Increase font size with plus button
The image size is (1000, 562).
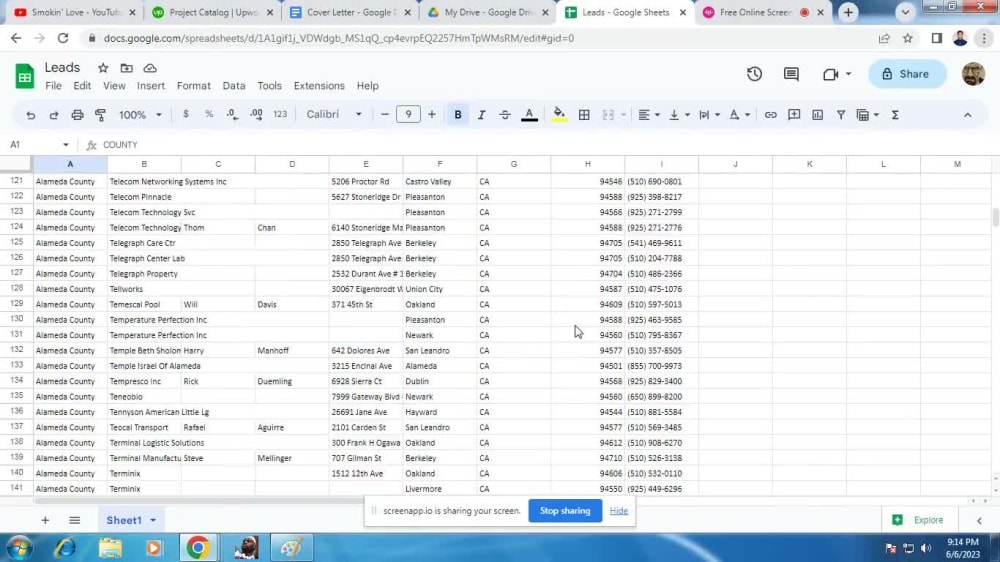coord(432,115)
